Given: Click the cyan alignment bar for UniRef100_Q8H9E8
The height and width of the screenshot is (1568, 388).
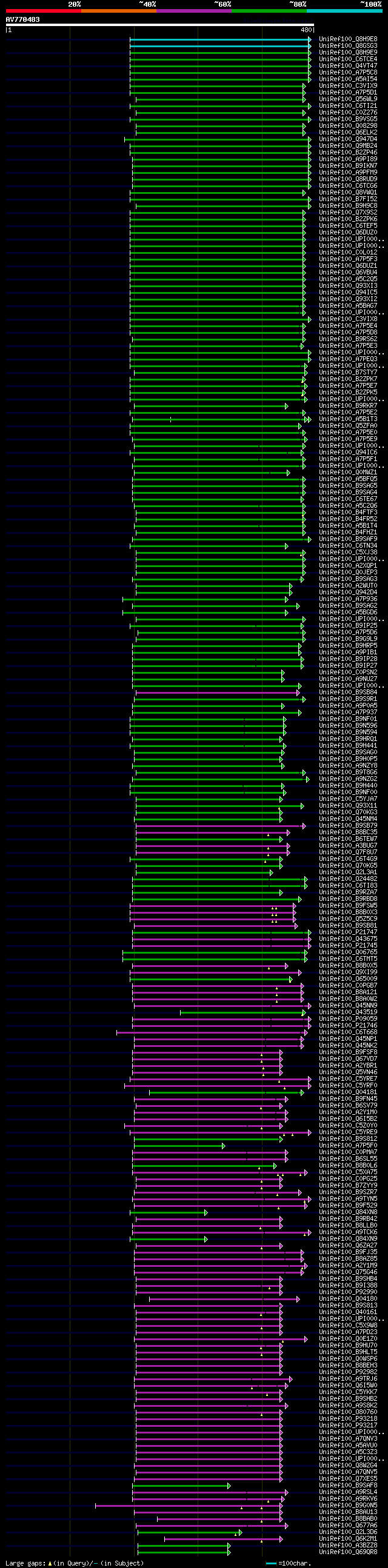Looking at the screenshot, I should [221, 39].
